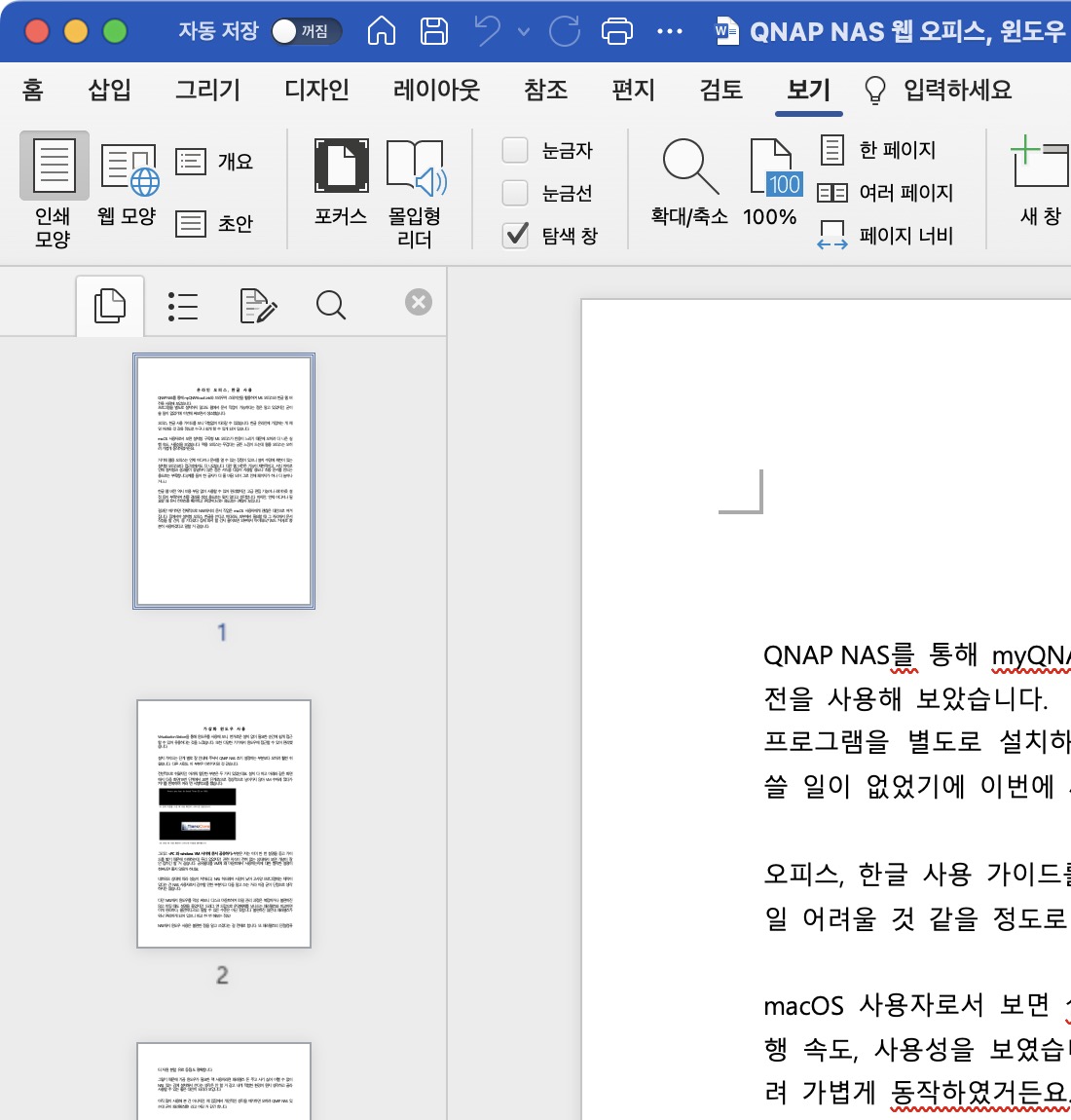This screenshot has width=1071, height=1120.
Task: Open the 레이아웃 ribbon tab
Action: [x=436, y=90]
